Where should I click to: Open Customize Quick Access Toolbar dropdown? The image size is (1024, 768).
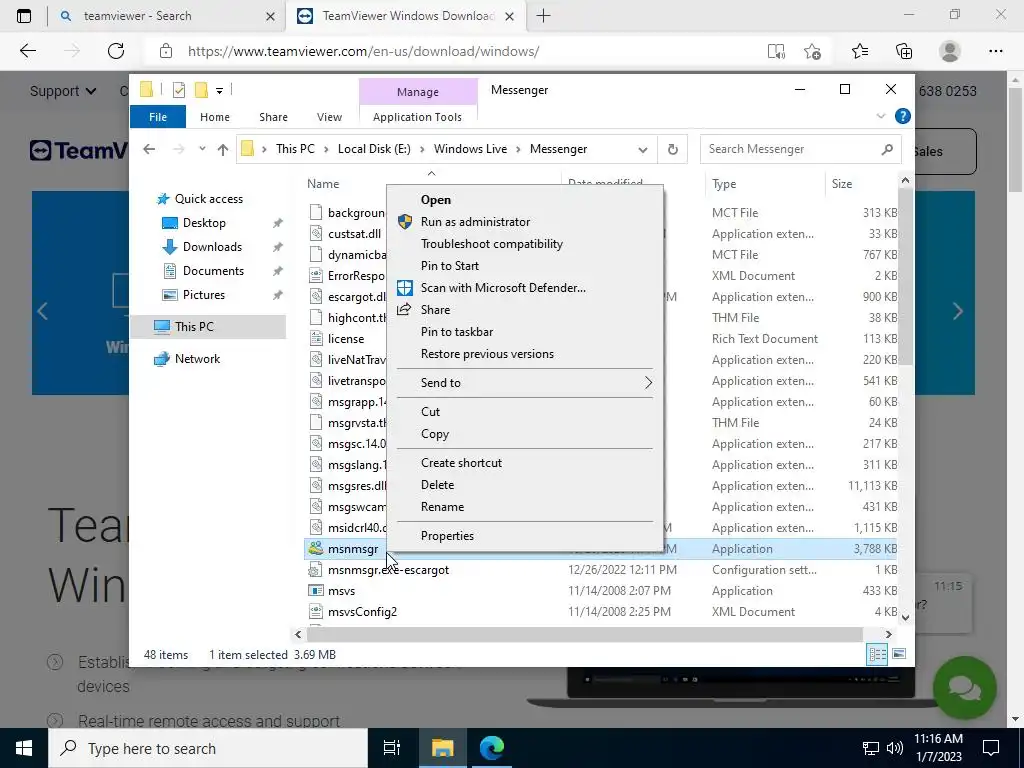[219, 91]
